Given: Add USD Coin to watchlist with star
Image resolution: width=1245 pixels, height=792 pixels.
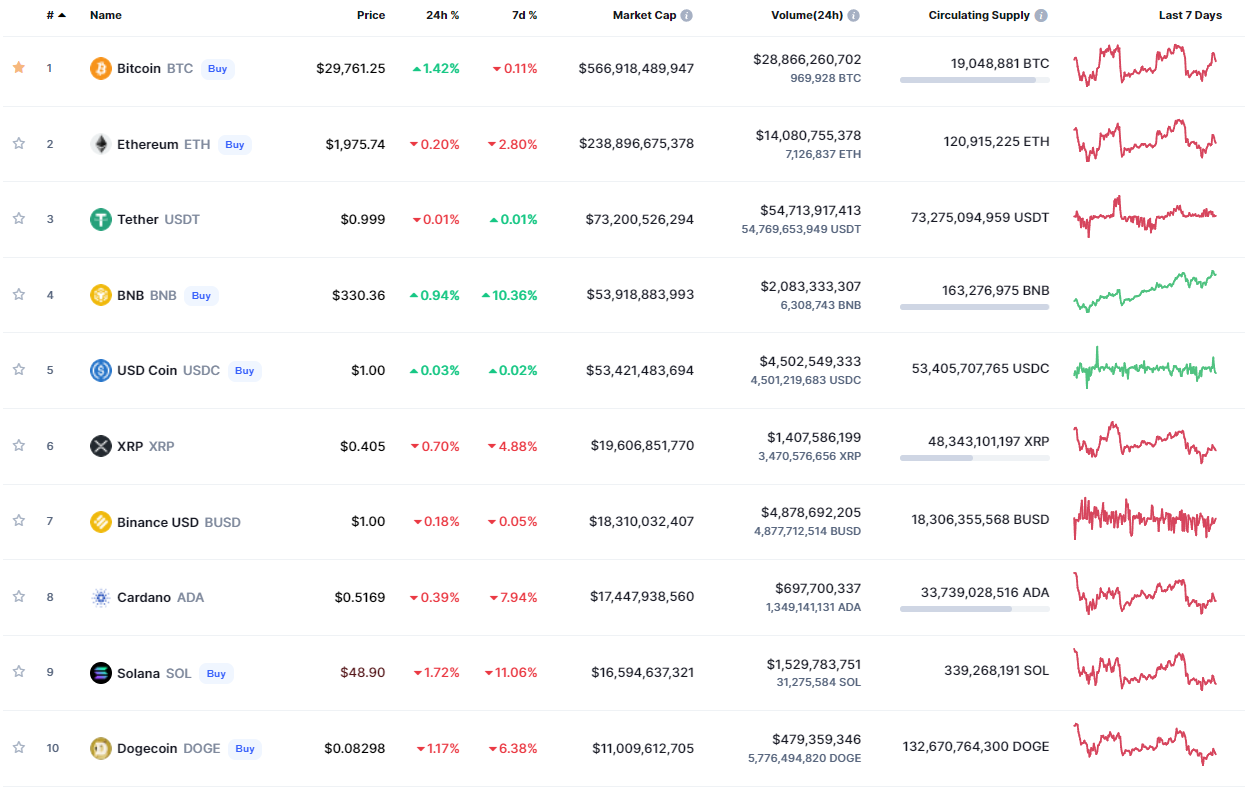Looking at the screenshot, I should pos(18,369).
